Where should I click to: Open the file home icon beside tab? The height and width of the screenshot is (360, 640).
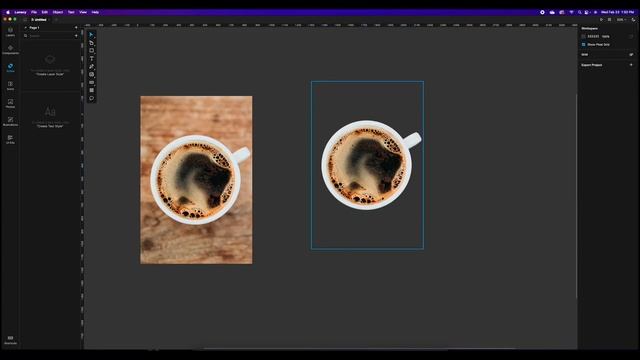click(x=25, y=20)
